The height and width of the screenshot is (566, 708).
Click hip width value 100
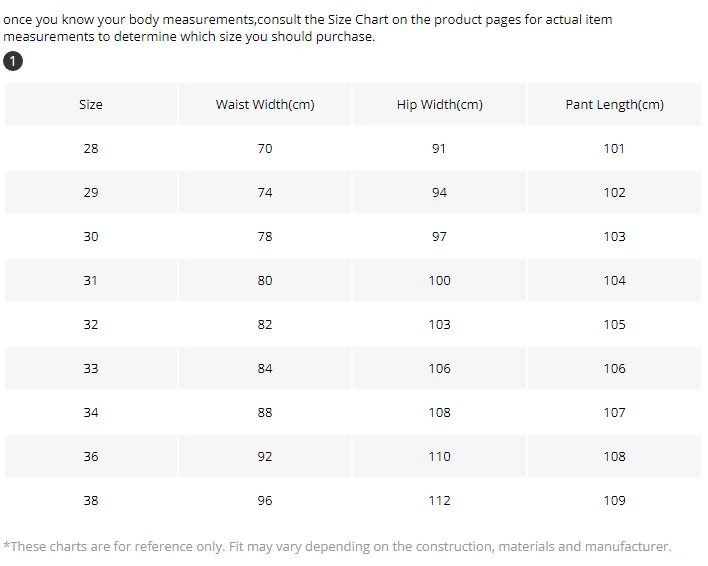(x=439, y=280)
